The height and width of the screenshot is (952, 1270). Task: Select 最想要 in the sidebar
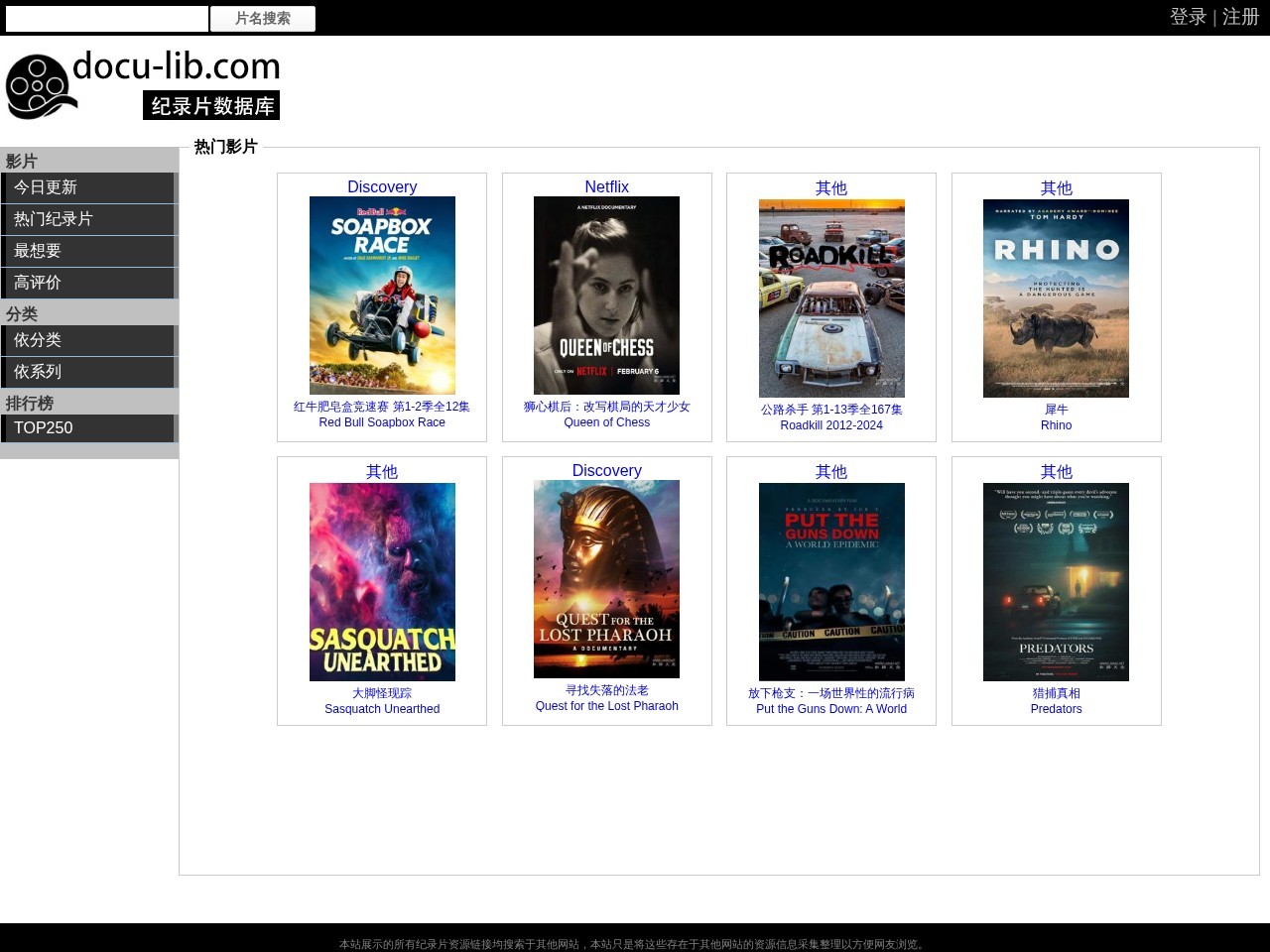pos(89,251)
